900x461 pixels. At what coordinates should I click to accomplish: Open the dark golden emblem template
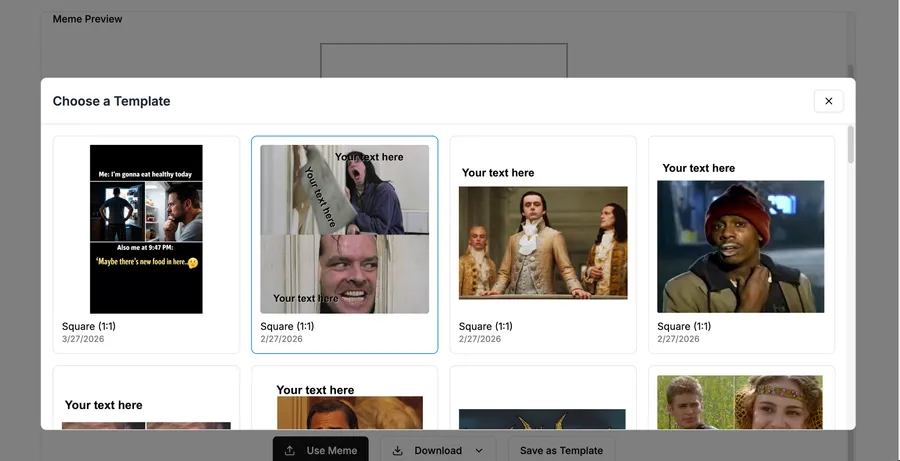(543, 398)
